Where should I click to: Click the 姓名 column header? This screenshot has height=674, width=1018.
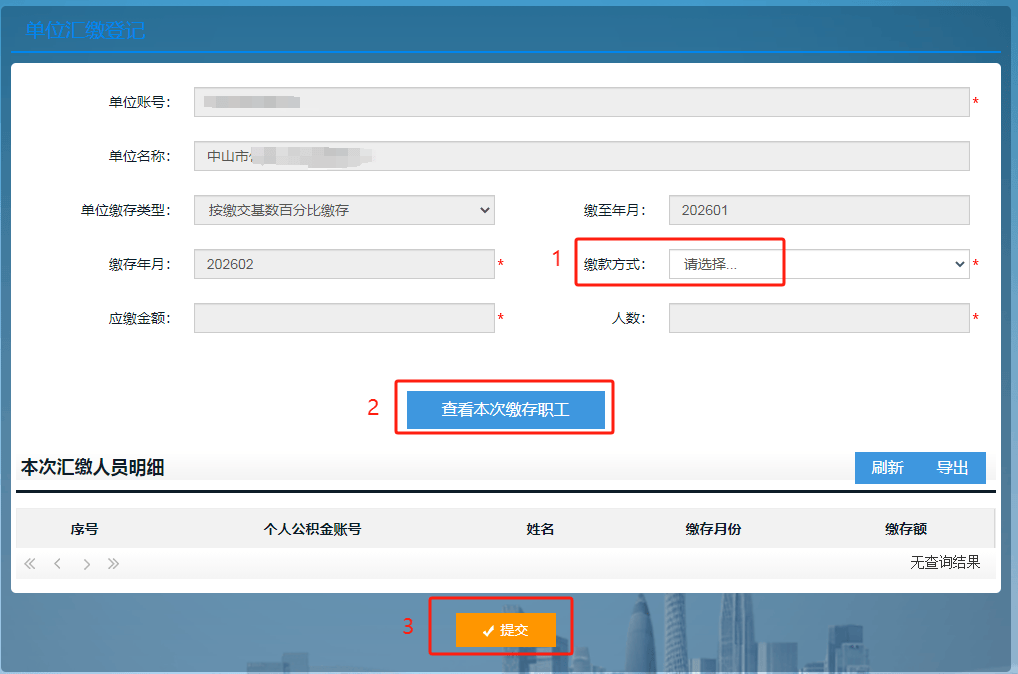click(x=540, y=529)
